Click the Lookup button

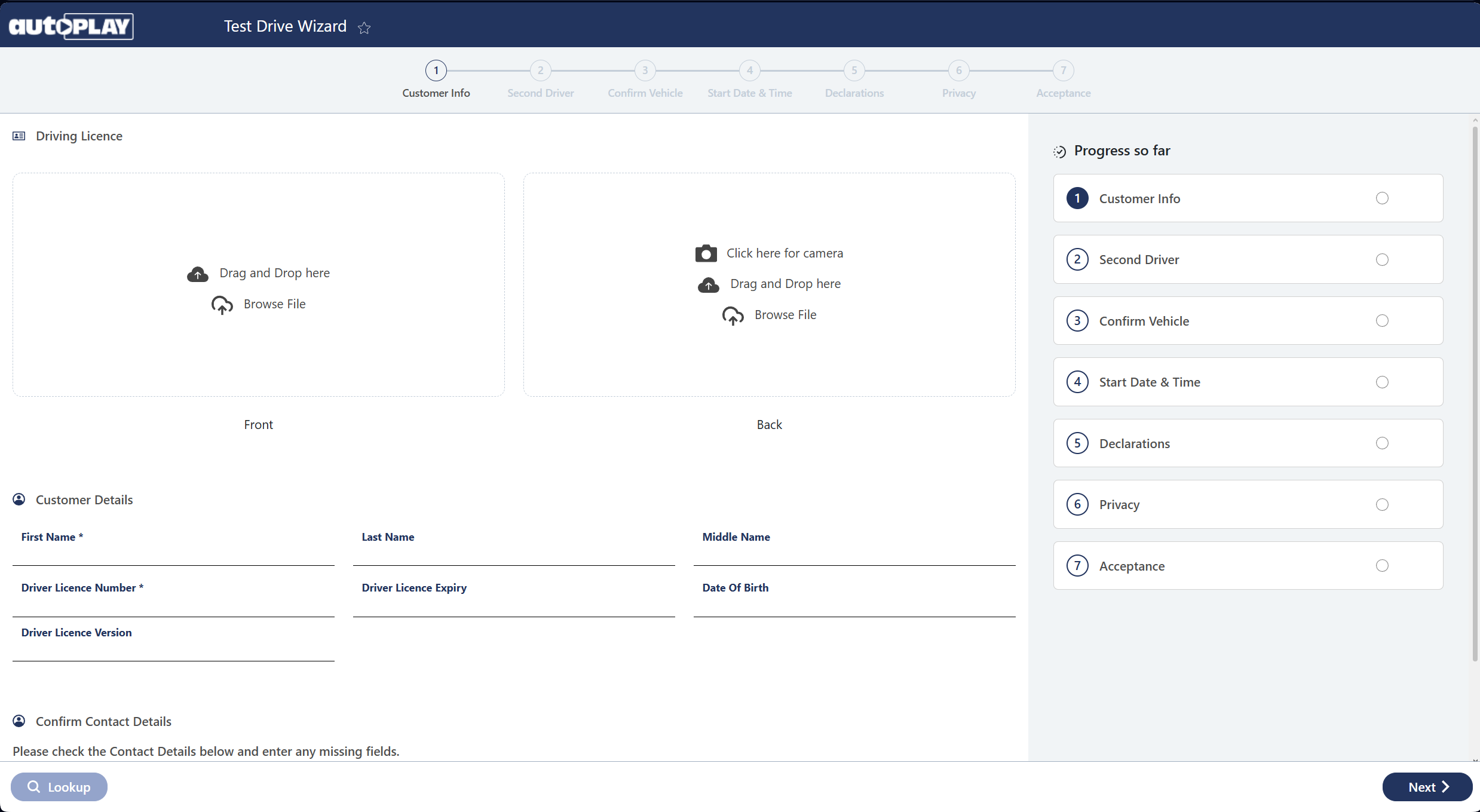click(59, 787)
